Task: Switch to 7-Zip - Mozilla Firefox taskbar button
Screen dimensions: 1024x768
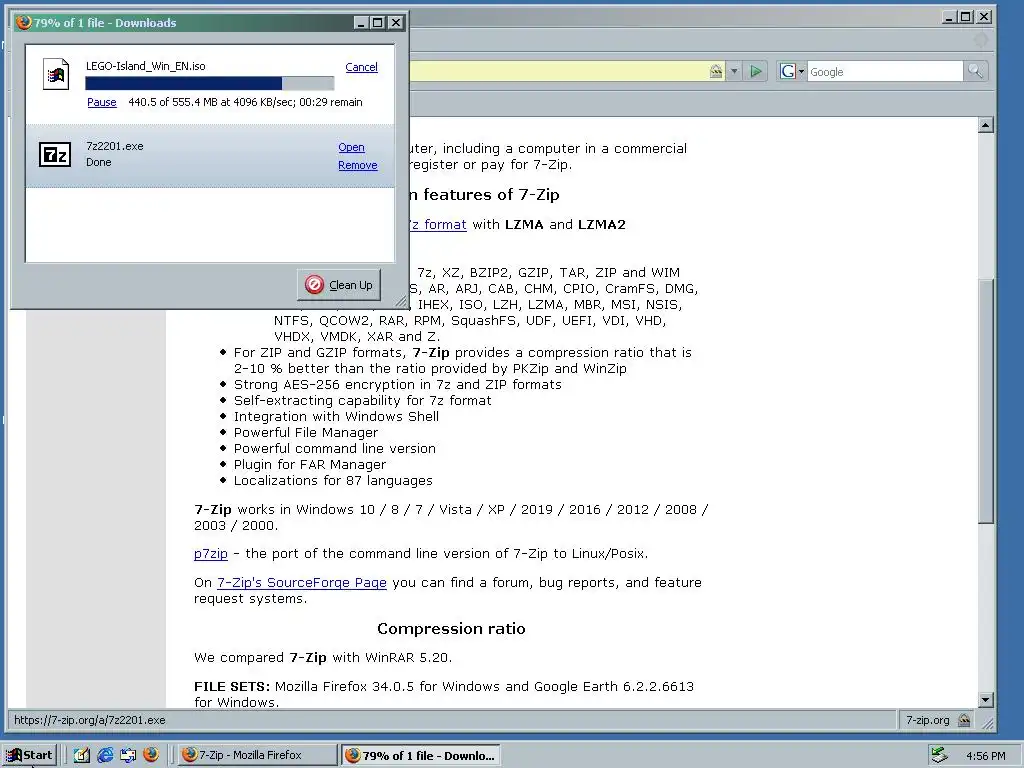Action: (x=257, y=755)
